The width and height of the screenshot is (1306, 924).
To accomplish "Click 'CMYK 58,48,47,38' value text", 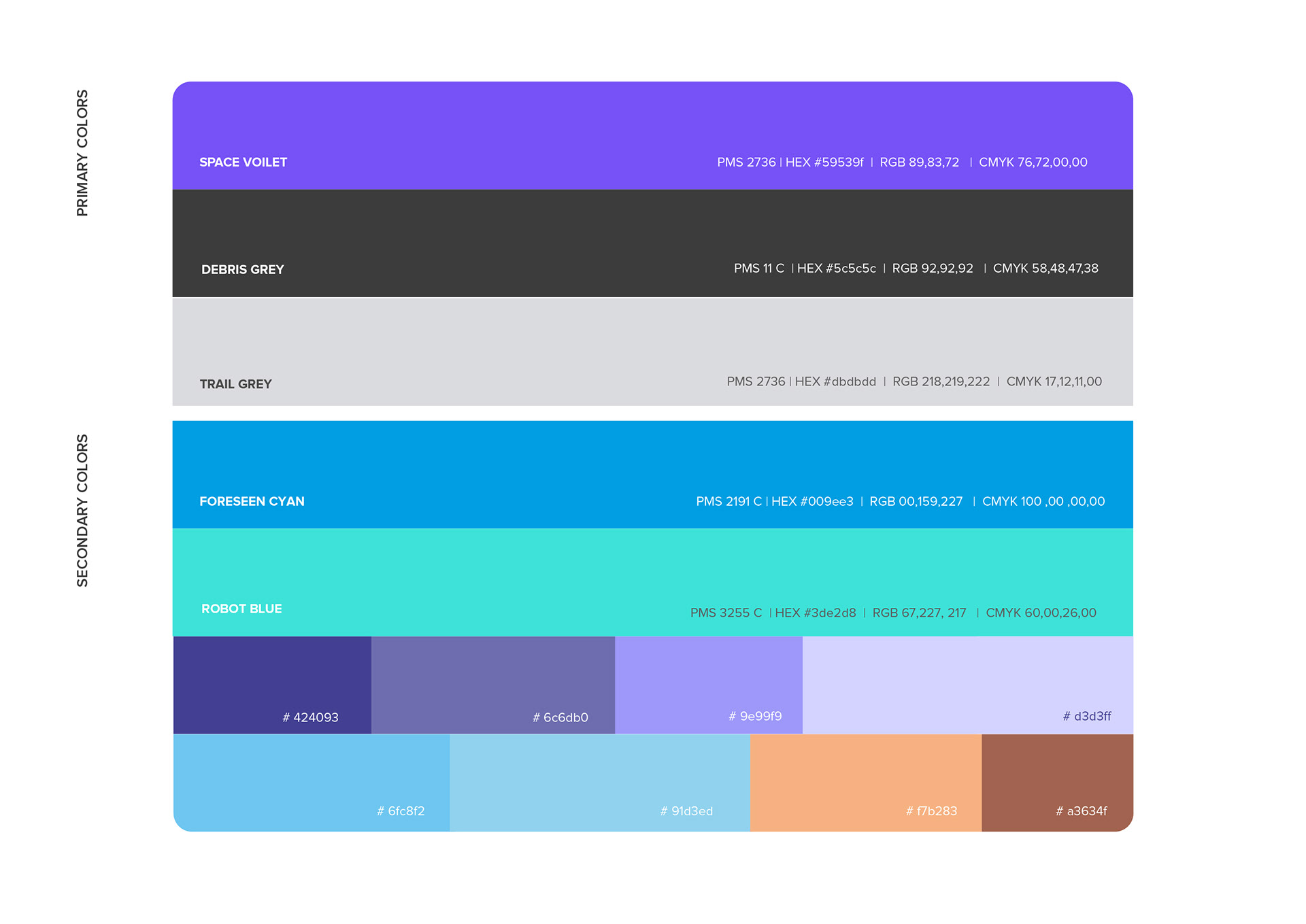I will (1045, 269).
